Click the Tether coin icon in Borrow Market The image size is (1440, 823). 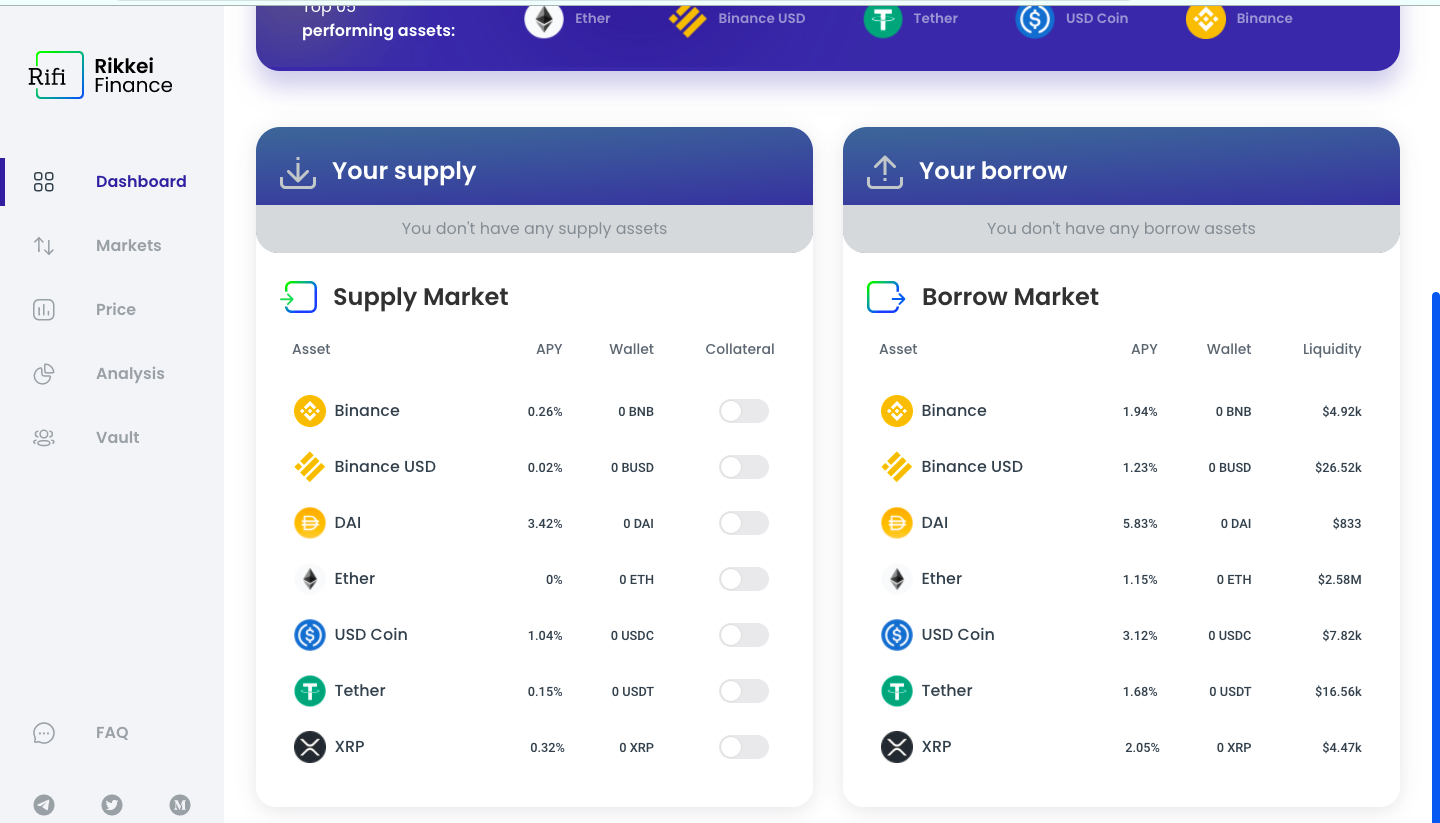click(897, 691)
